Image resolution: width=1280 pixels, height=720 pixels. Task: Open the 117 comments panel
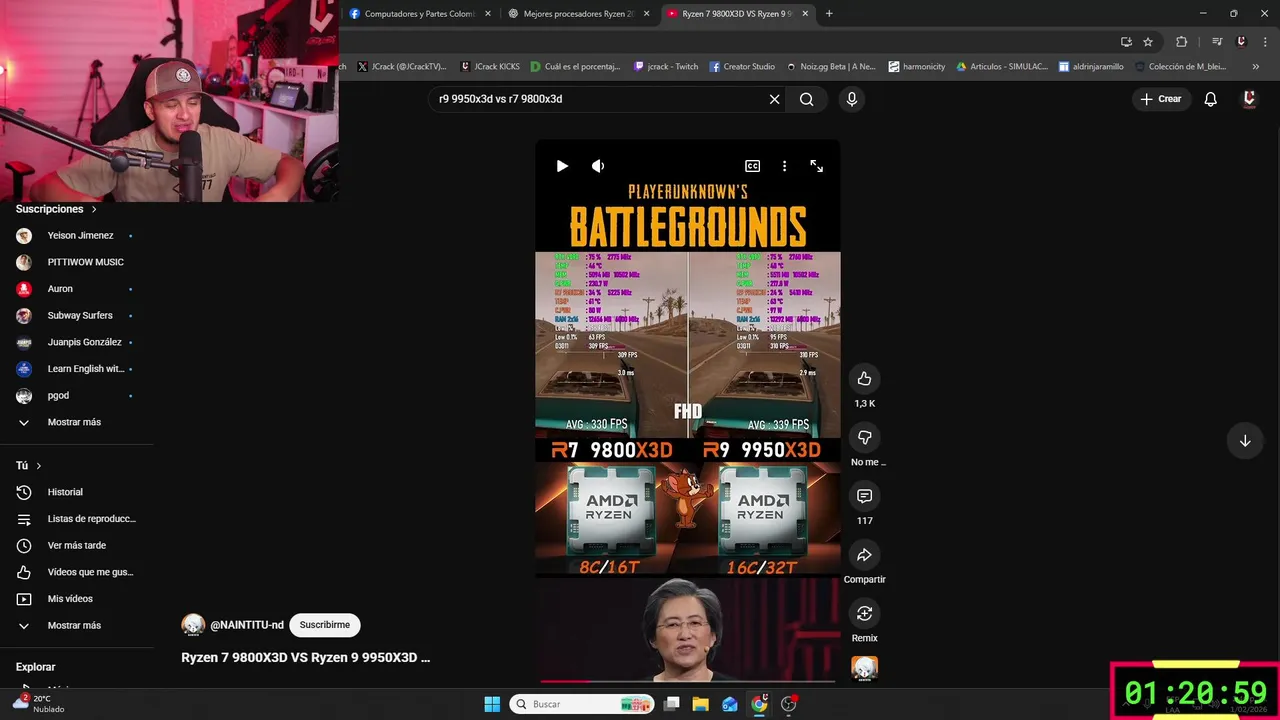pos(864,496)
